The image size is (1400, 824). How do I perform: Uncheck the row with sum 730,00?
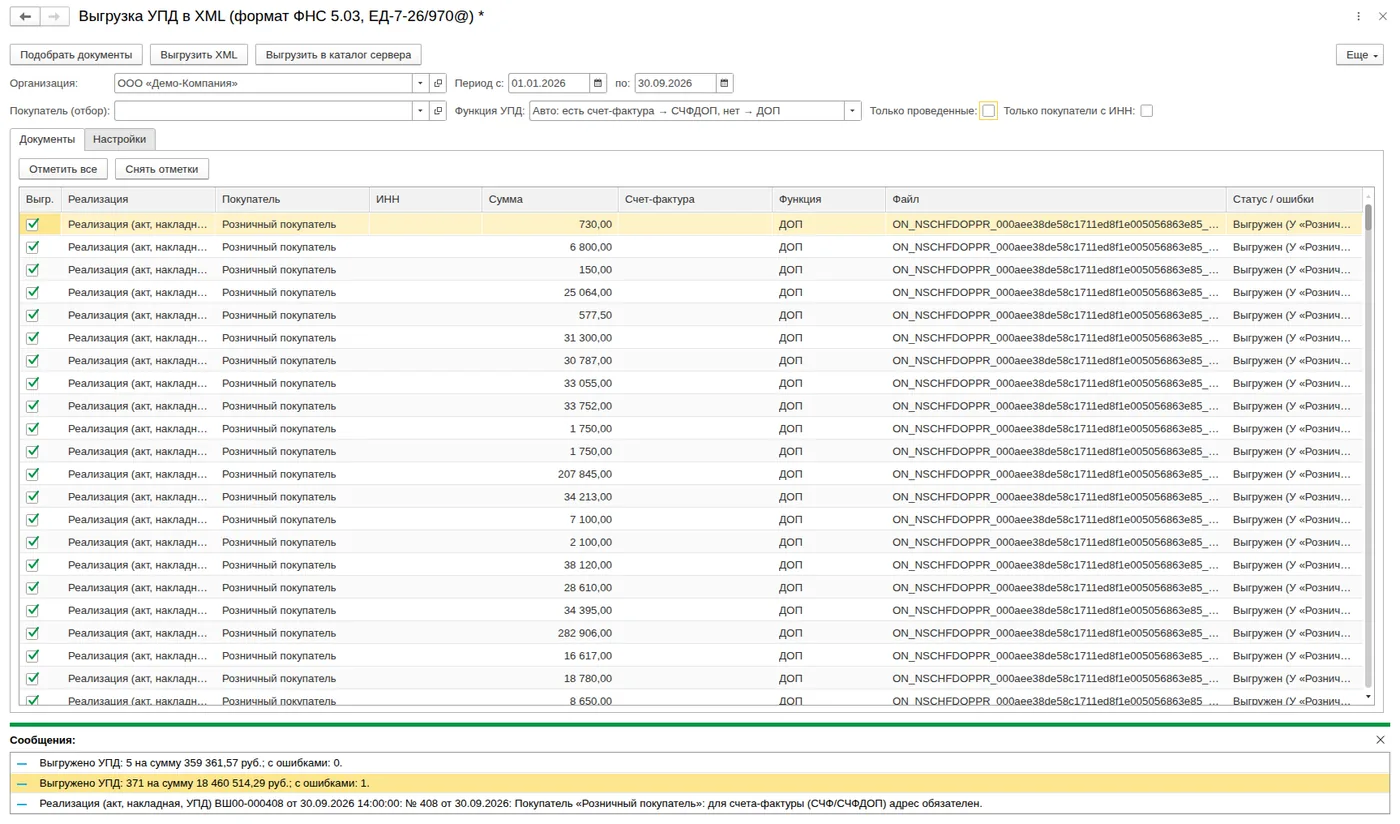coord(32,224)
